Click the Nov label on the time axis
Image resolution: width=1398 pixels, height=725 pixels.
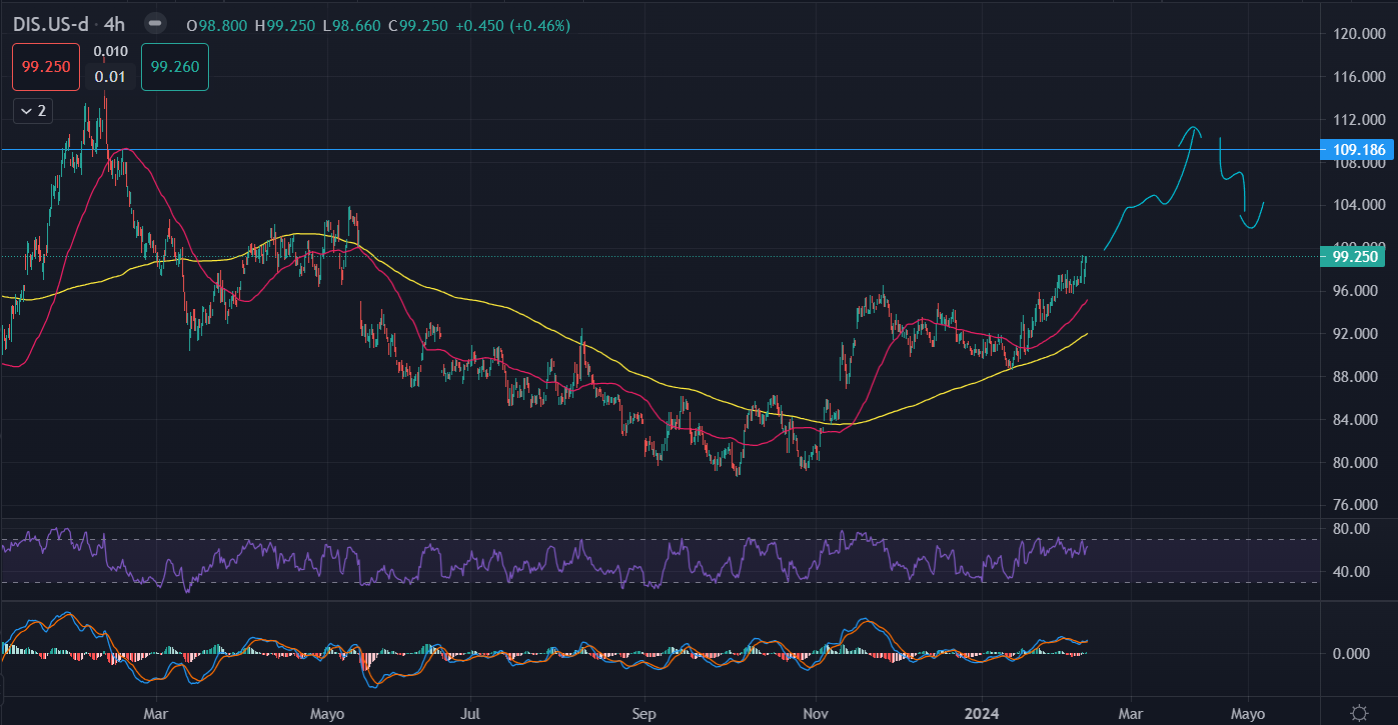(x=817, y=714)
